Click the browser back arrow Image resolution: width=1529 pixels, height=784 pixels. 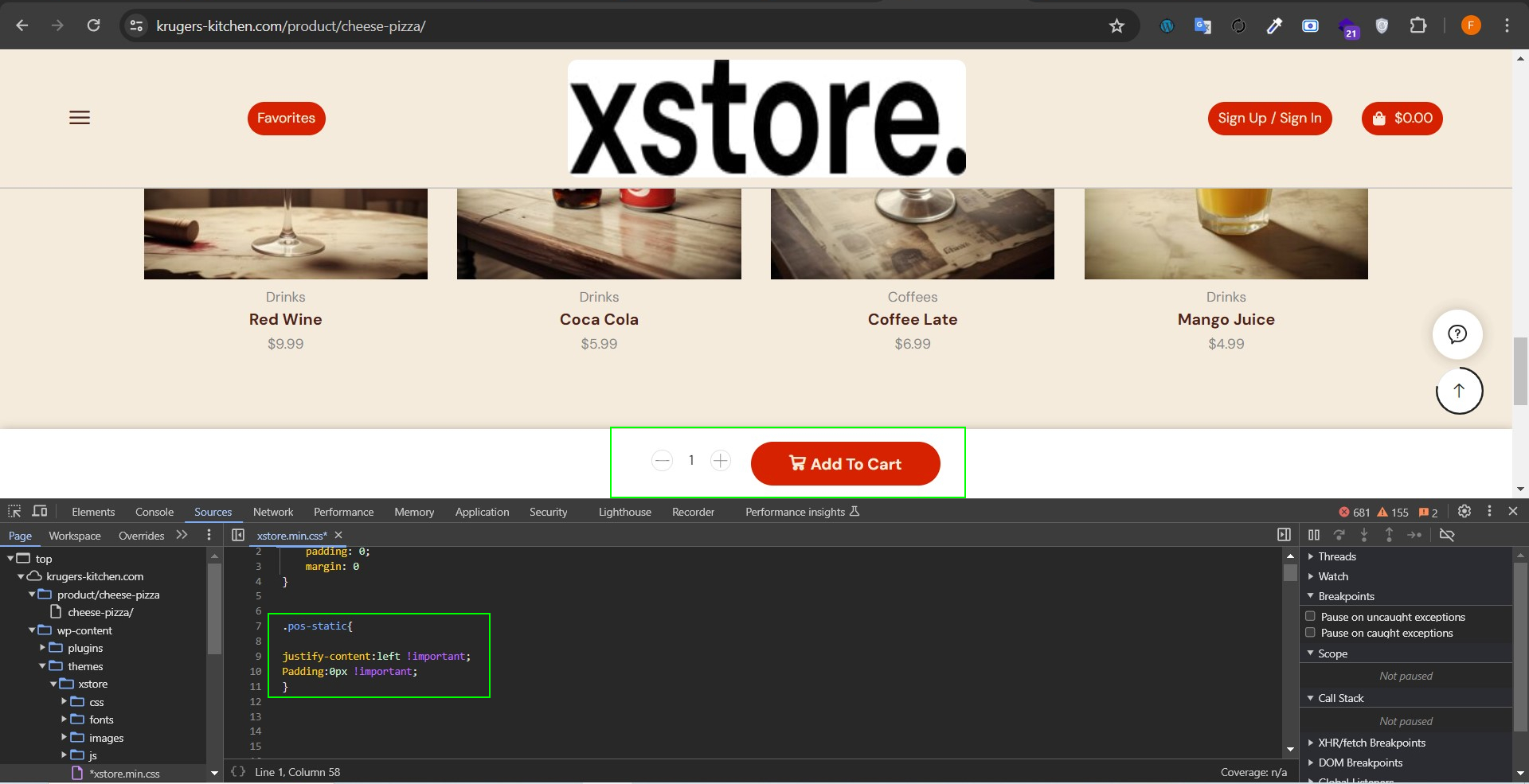(22, 25)
